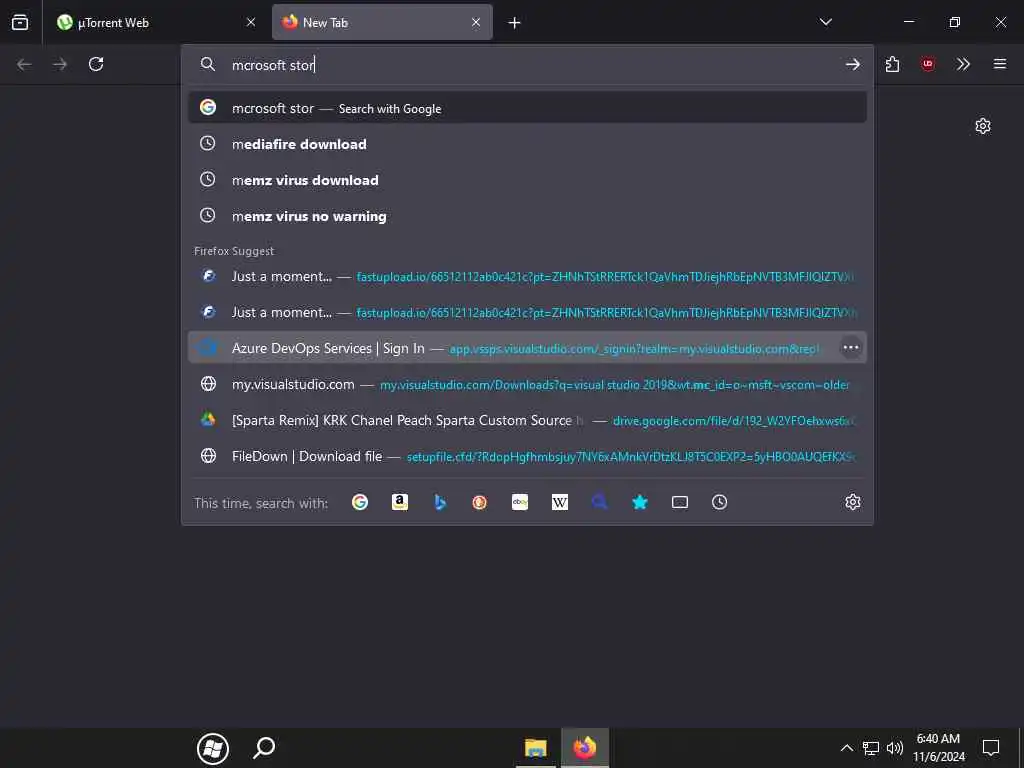Viewport: 1024px width, 768px height.
Task: Open network status tray icon
Action: 871,748
